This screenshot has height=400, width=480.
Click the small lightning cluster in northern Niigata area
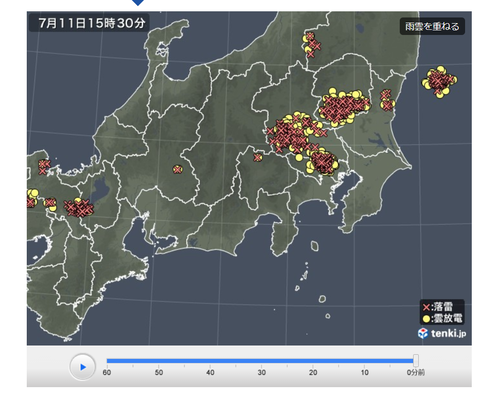311,45
